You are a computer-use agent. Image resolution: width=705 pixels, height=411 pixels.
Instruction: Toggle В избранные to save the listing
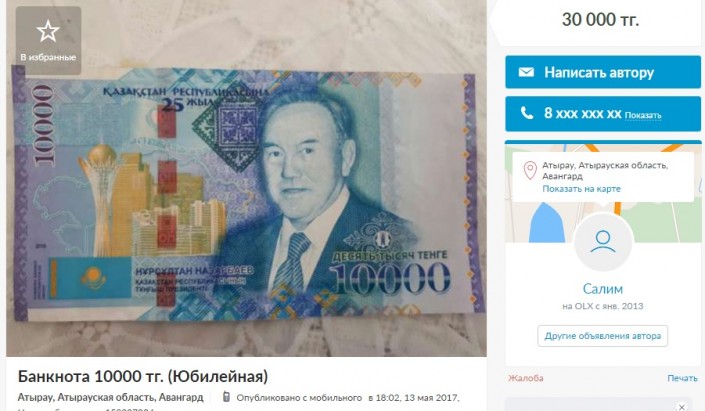point(48,40)
